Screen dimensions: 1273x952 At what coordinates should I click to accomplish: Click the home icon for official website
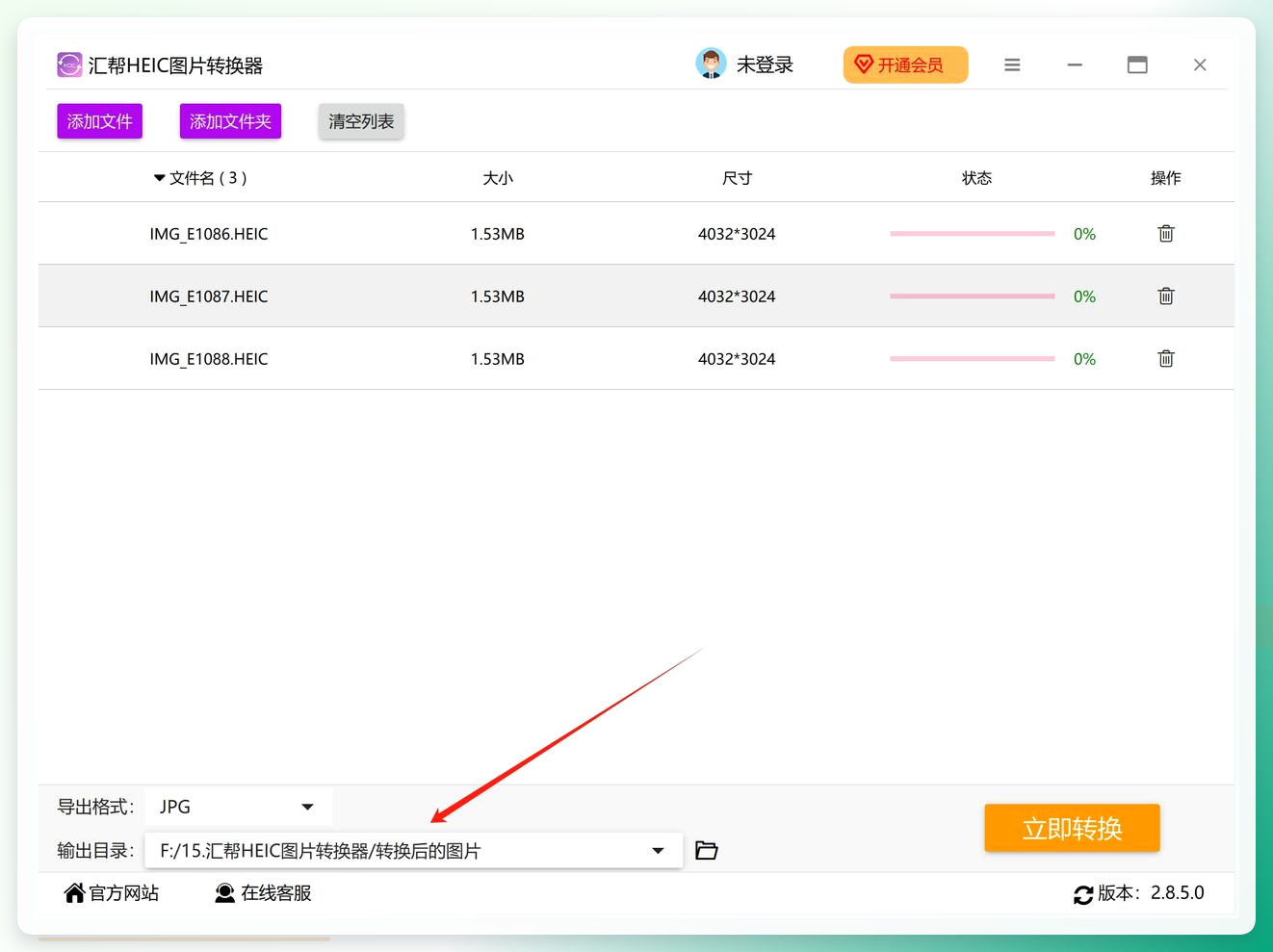pos(74,893)
